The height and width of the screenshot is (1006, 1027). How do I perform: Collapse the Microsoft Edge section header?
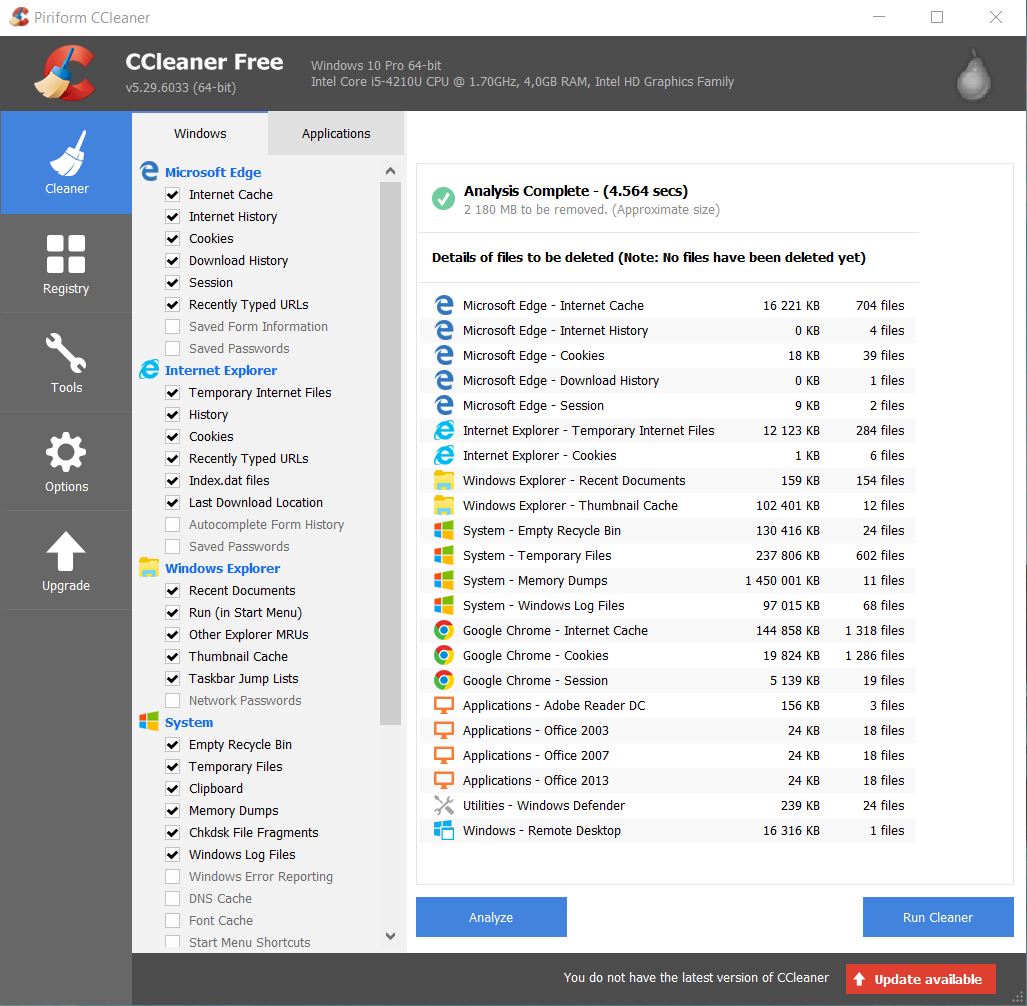pos(212,173)
